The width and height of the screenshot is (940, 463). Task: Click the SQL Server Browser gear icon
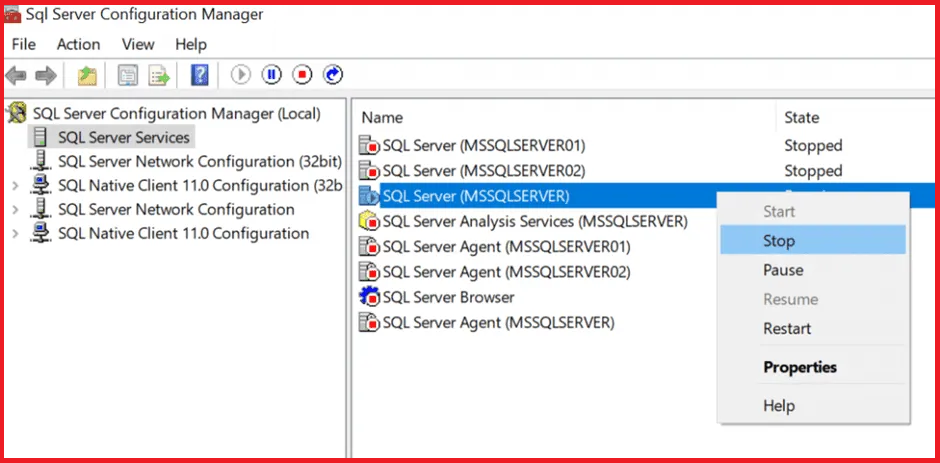(x=369, y=297)
